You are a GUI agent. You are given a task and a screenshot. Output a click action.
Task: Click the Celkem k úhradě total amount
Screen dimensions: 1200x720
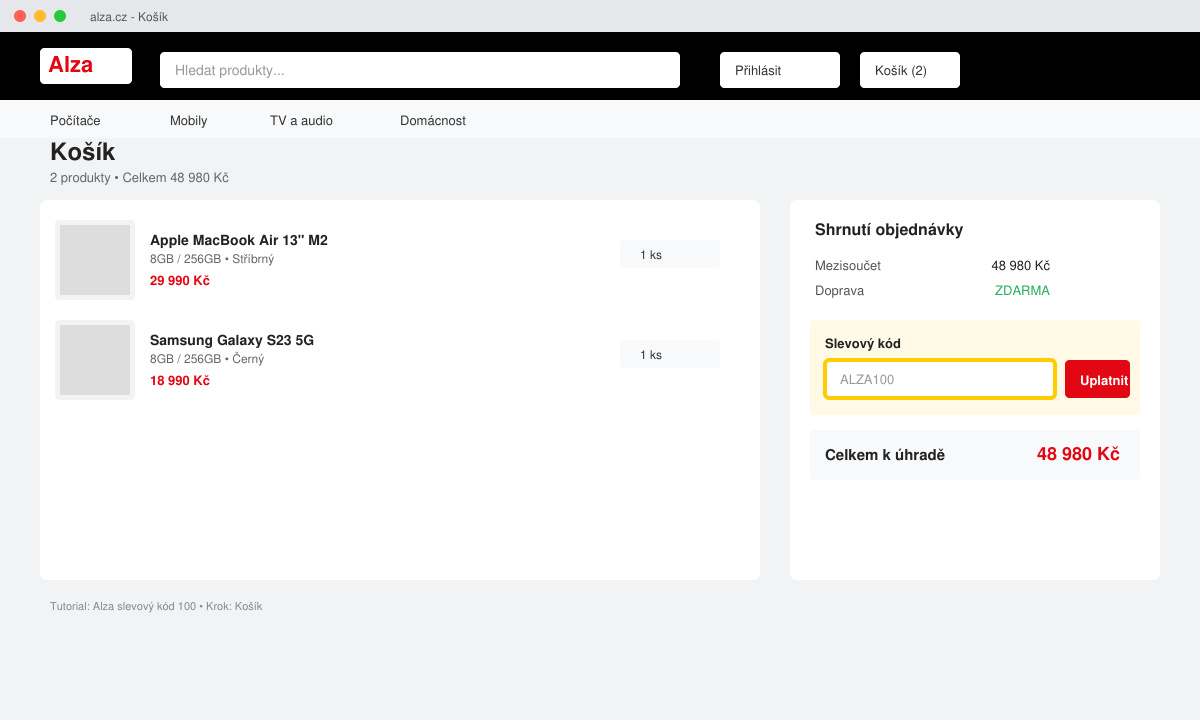1078,454
